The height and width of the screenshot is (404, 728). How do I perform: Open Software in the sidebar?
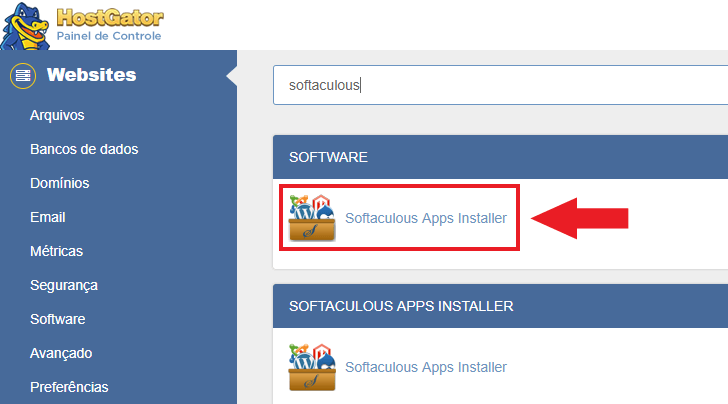tap(58, 319)
